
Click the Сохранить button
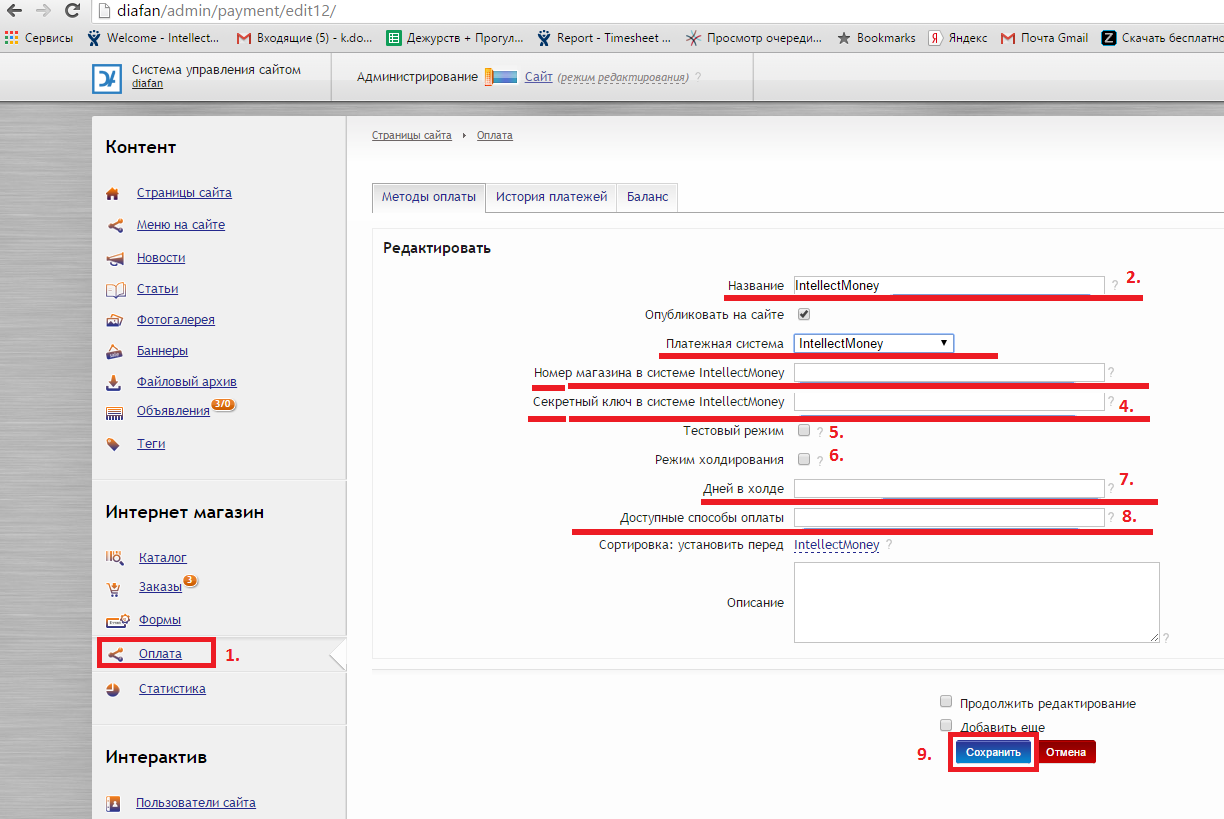pos(993,752)
